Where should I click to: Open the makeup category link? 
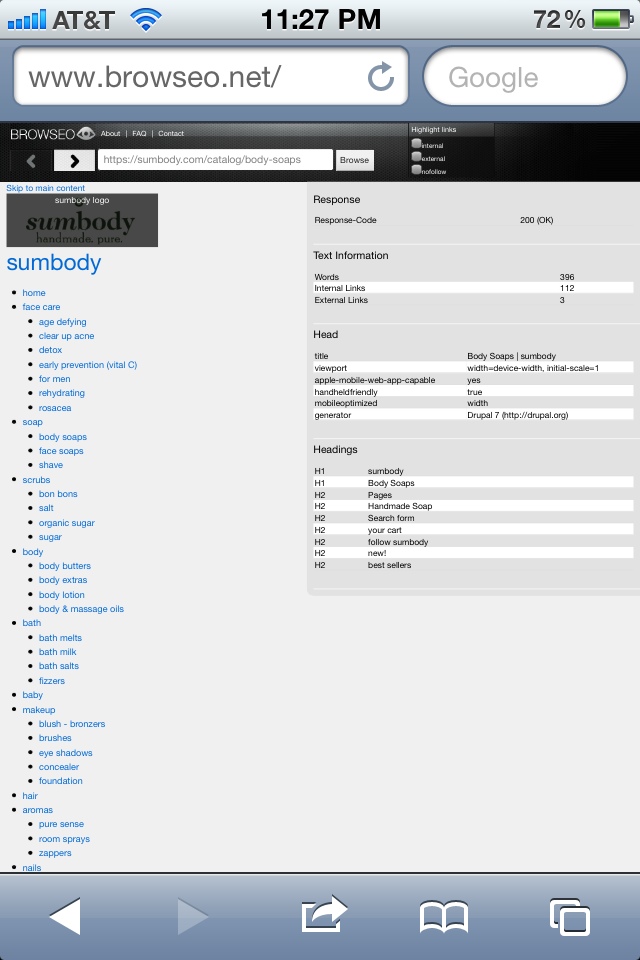coord(39,710)
